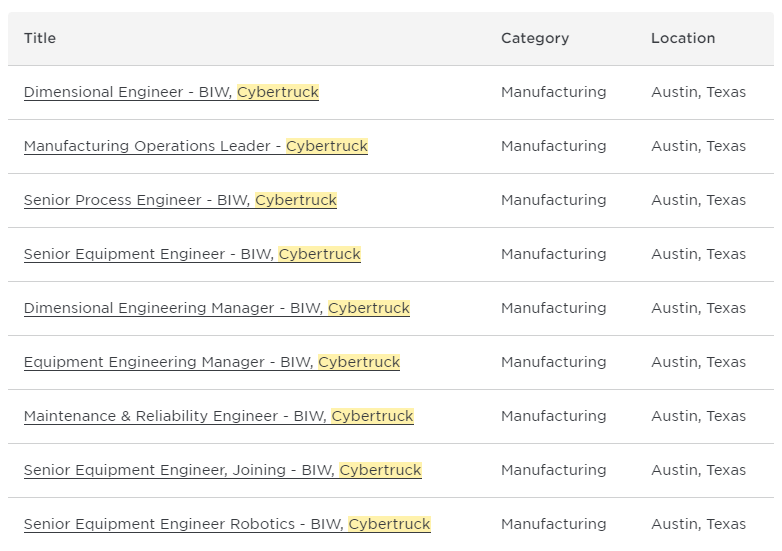Click Austin, Texas in Dimensional Engineering Manager row

pos(698,308)
